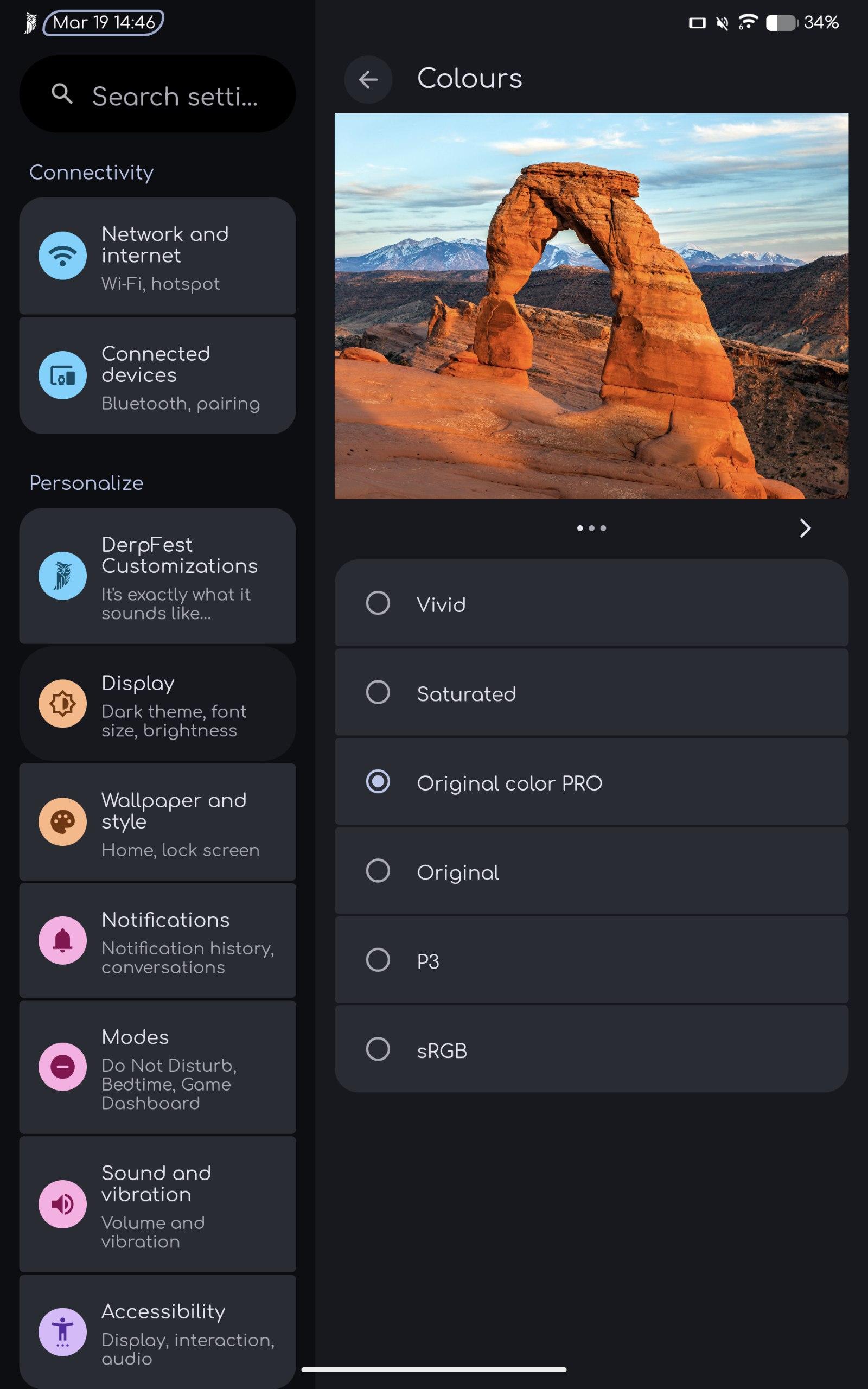Open the Connected devices icon
This screenshot has width=868, height=1389.
coord(62,375)
